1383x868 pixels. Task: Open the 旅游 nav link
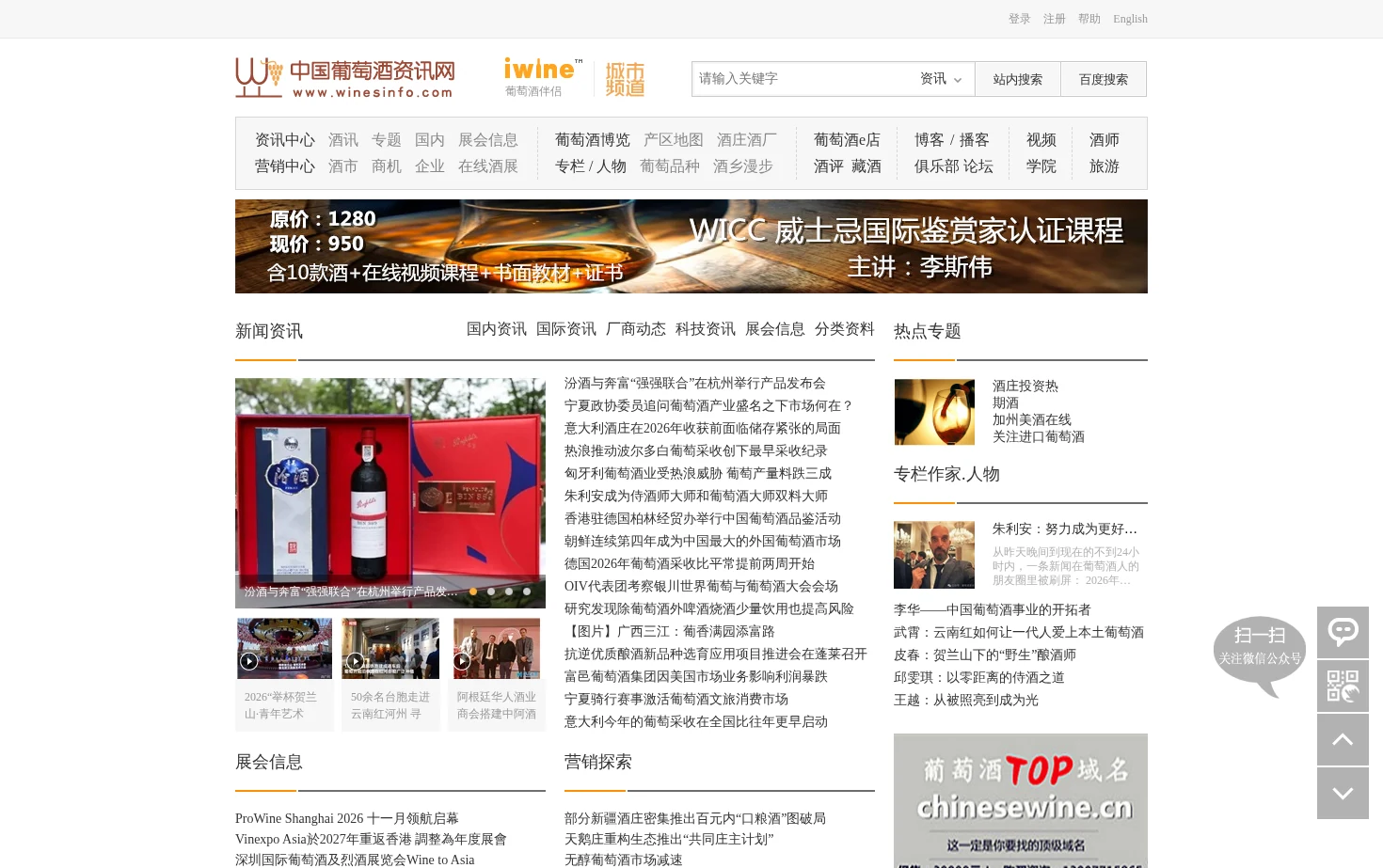point(1105,166)
